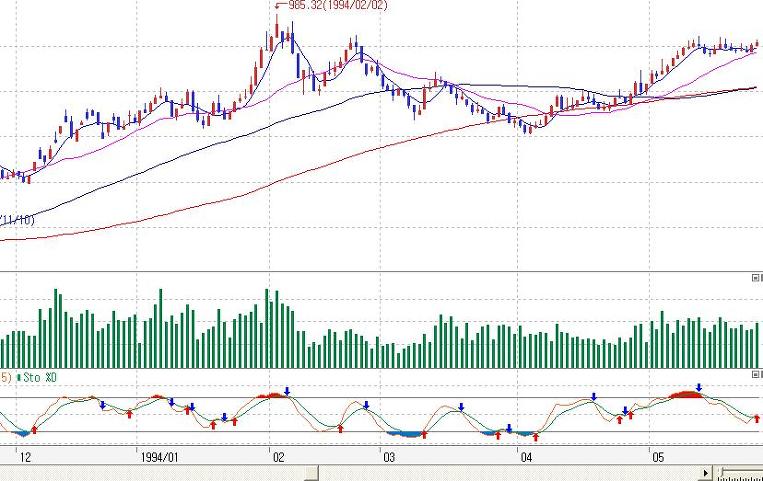Click the peak candlestick below the 985.32 label
Image resolution: width=763 pixels, height=481 pixels.
pos(277,27)
